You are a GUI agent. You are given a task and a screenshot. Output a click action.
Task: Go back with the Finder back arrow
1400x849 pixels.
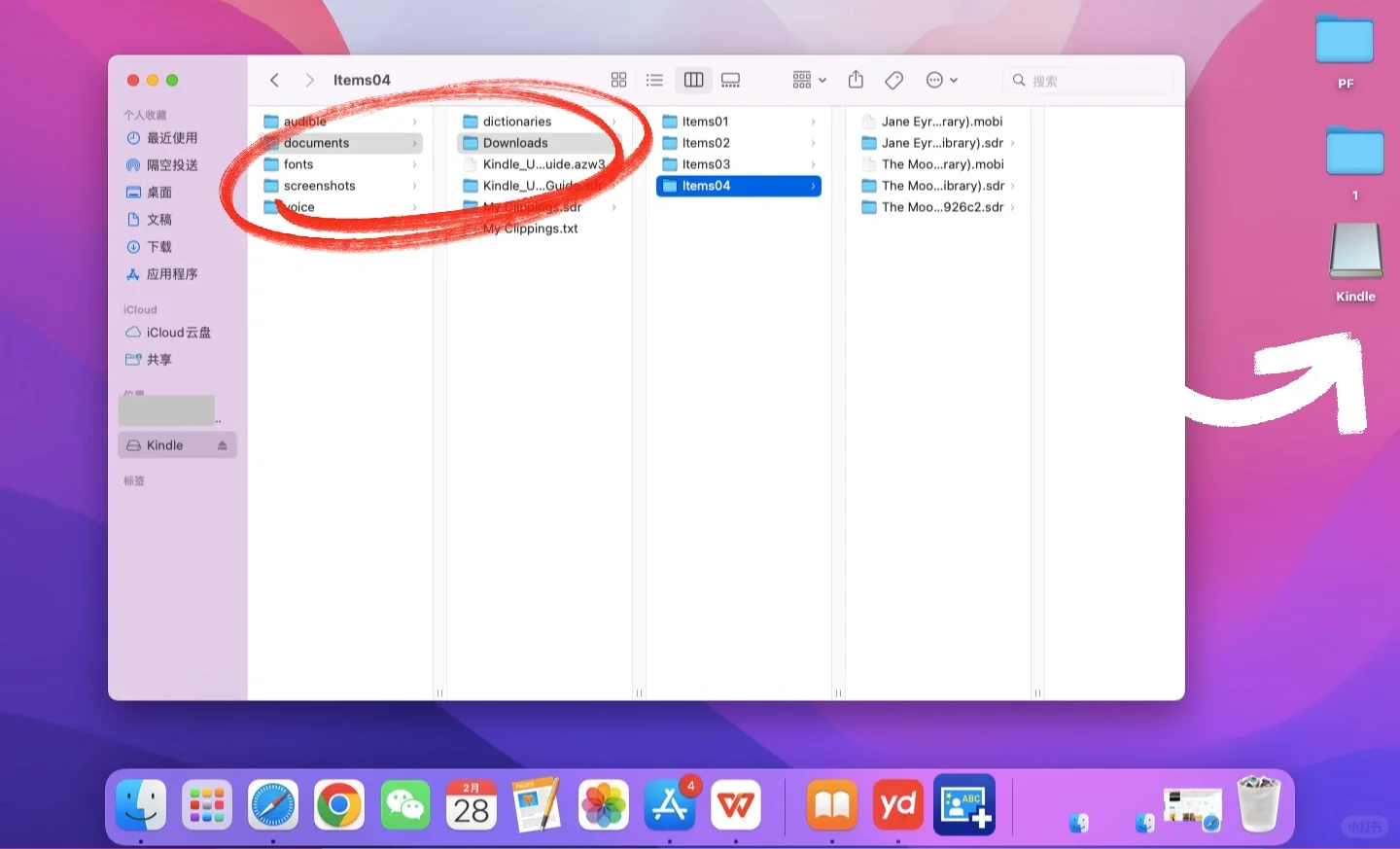point(274,80)
